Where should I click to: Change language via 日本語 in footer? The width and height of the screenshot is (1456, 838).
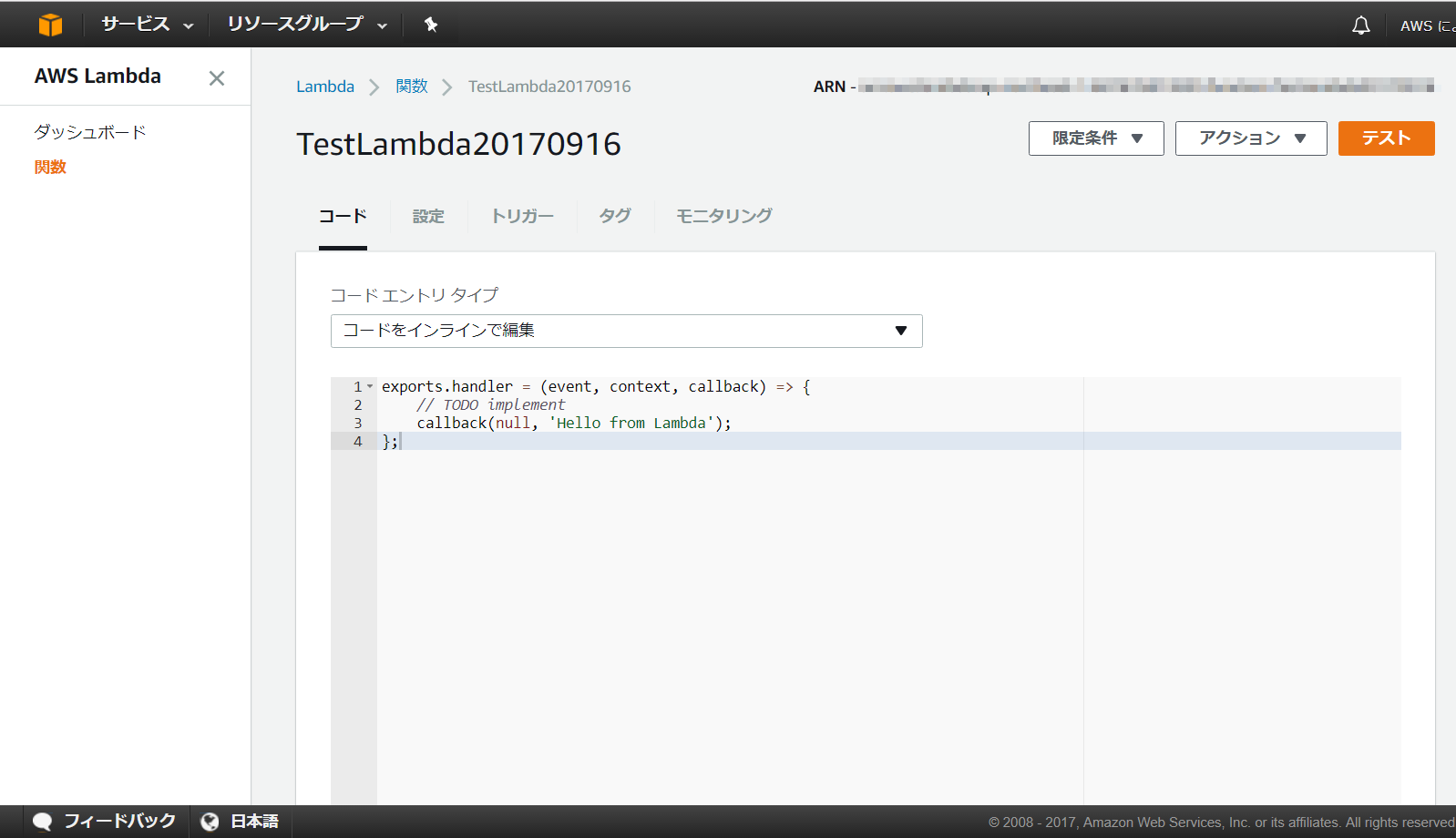point(254,821)
